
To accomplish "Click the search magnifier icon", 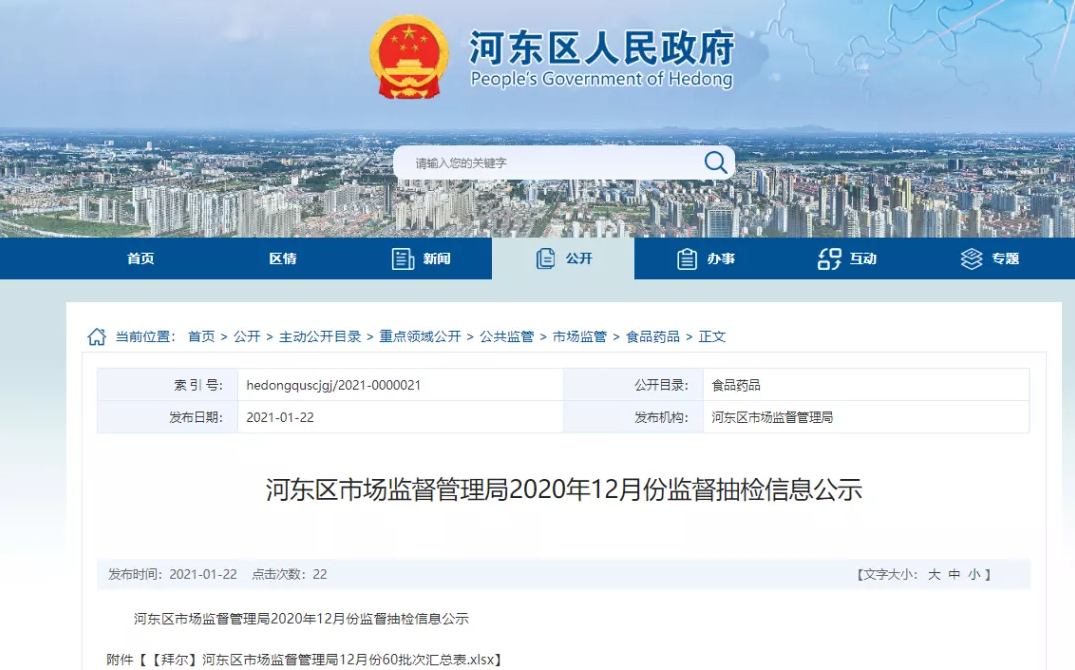I will pyautogui.click(x=715, y=162).
